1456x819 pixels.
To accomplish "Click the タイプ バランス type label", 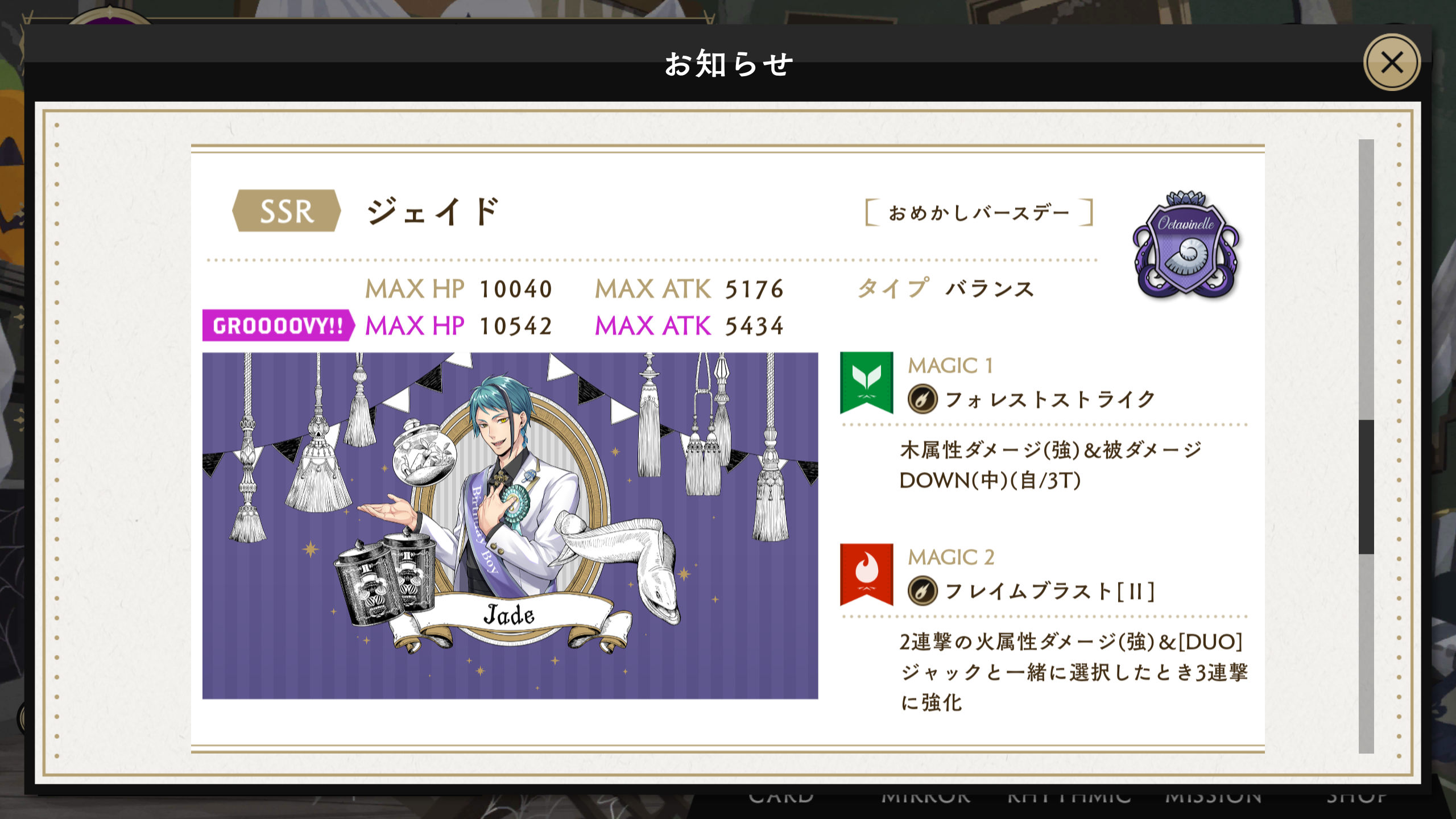I will 945,288.
